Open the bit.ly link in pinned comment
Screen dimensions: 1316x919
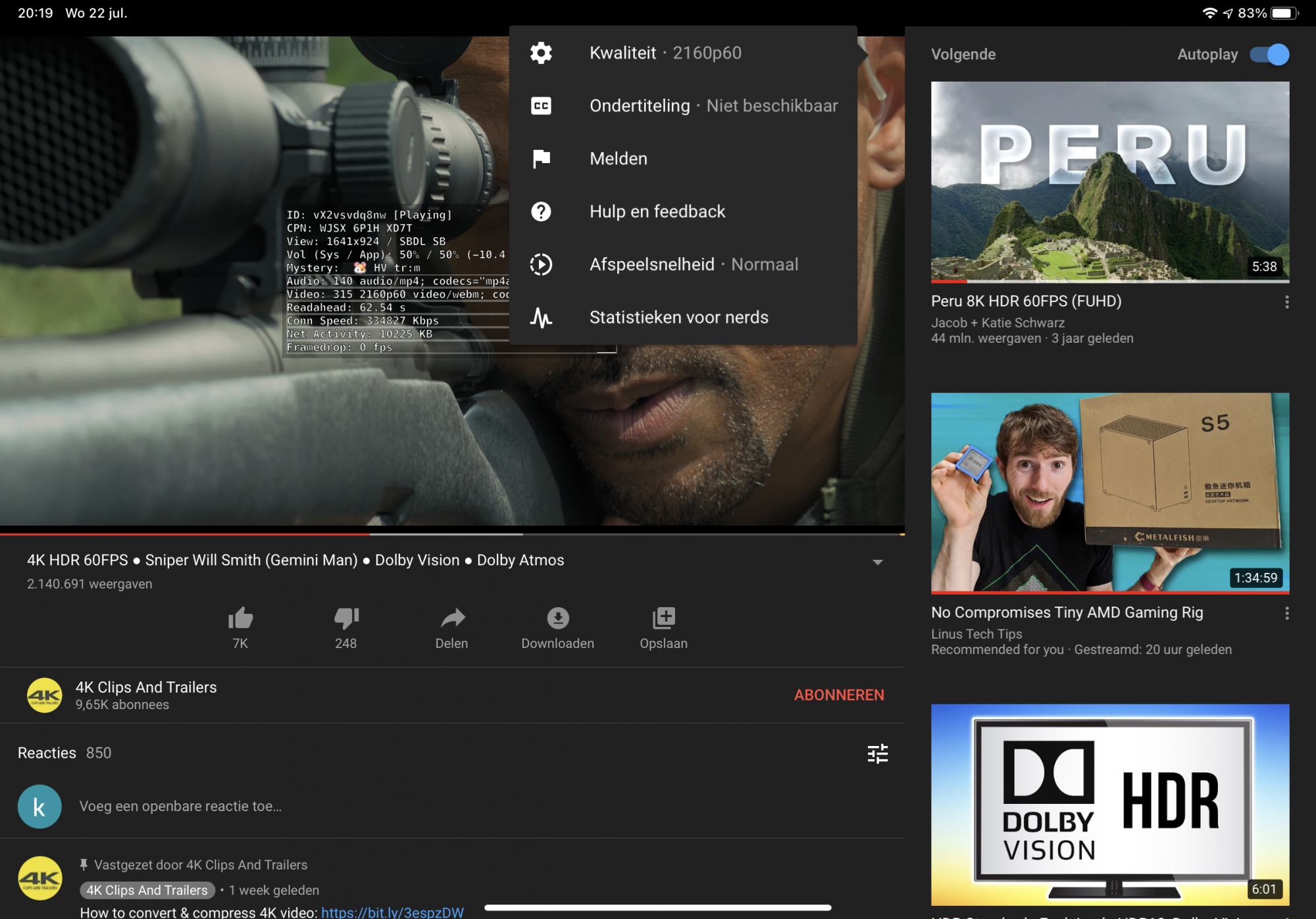392,912
